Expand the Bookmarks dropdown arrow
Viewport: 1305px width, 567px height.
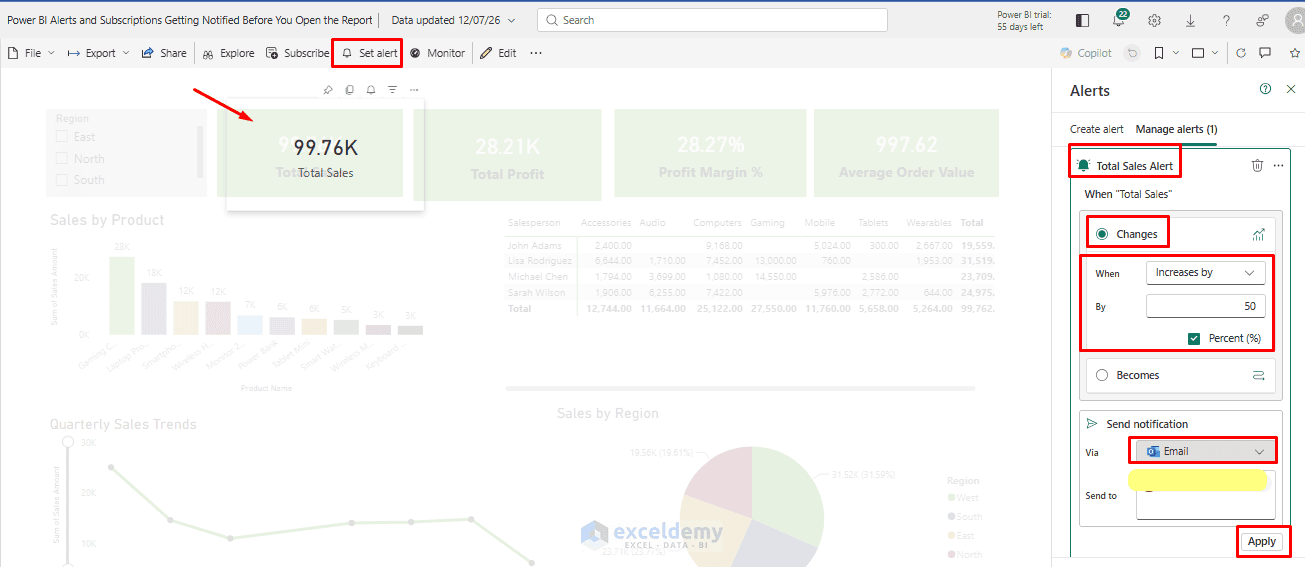pos(1176,53)
